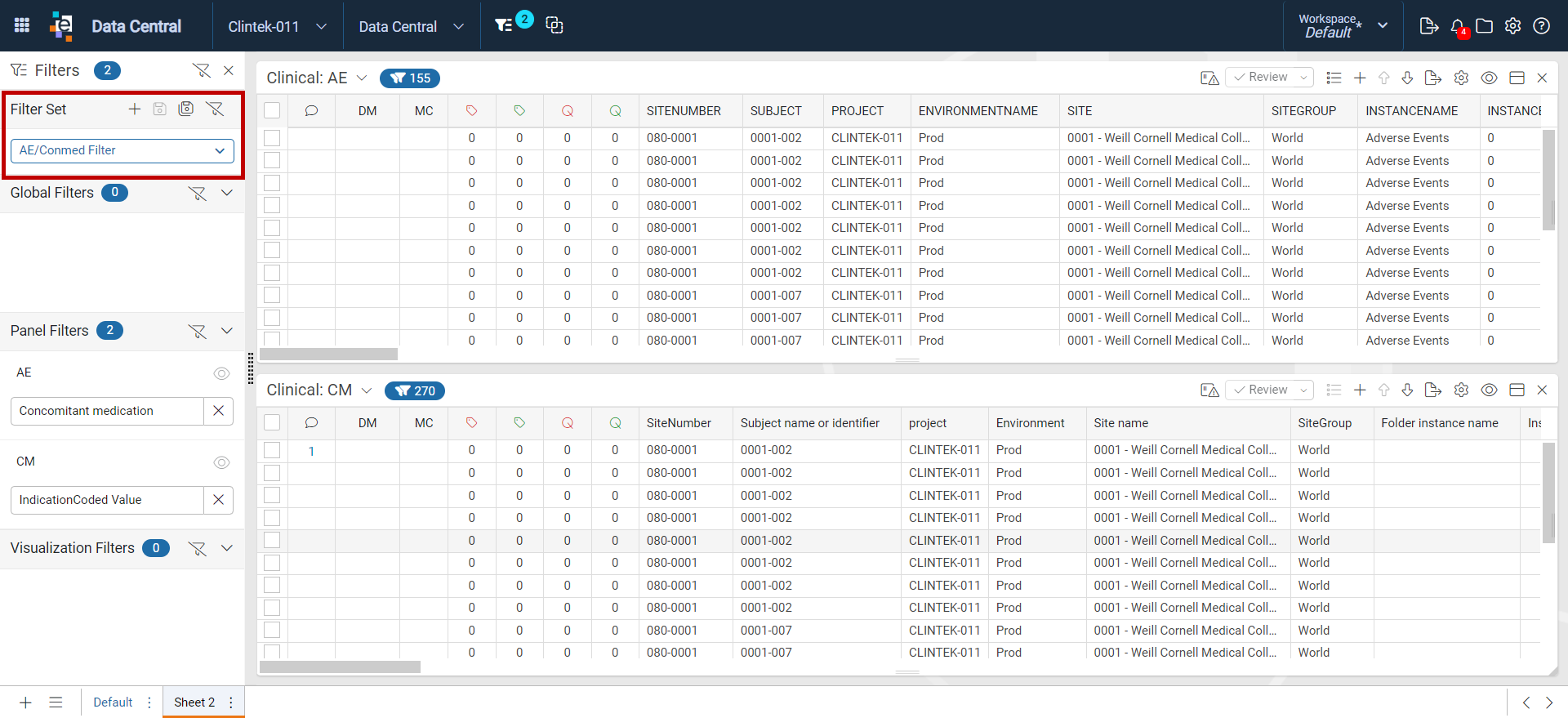Viewport: 1568px width, 718px height.
Task: Open the notifications bell icon
Action: 1458,26
